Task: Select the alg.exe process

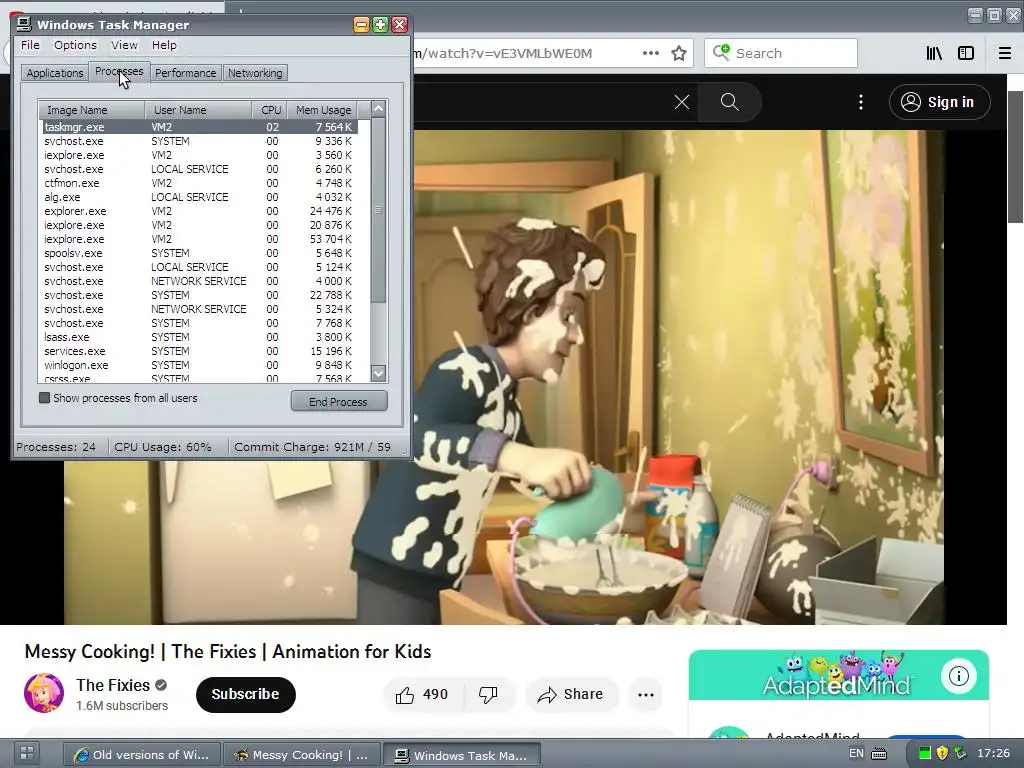Action: [x=199, y=197]
